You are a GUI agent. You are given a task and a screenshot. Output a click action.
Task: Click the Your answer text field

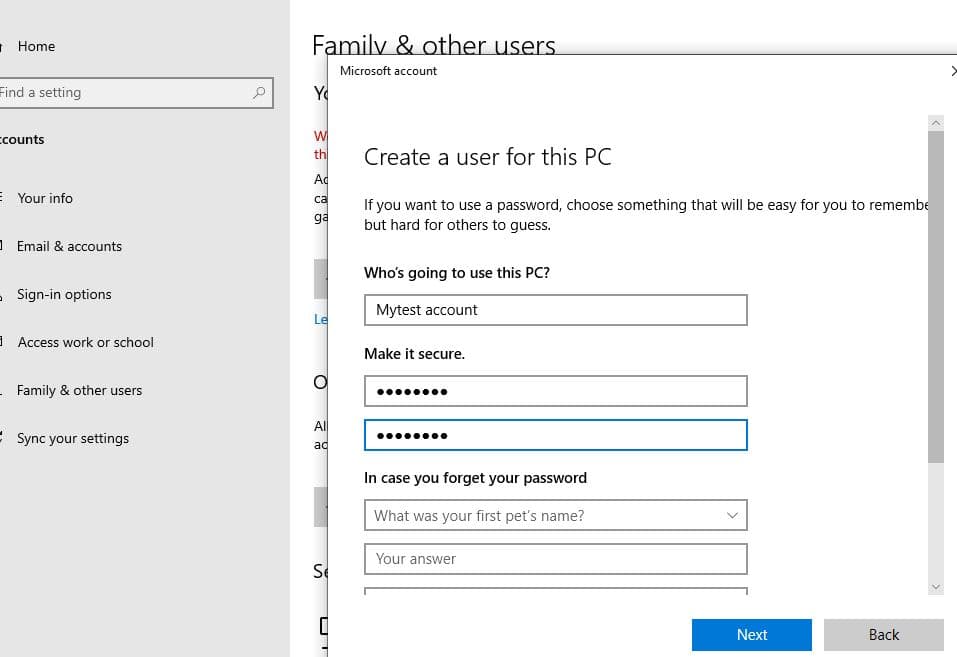pyautogui.click(x=555, y=559)
